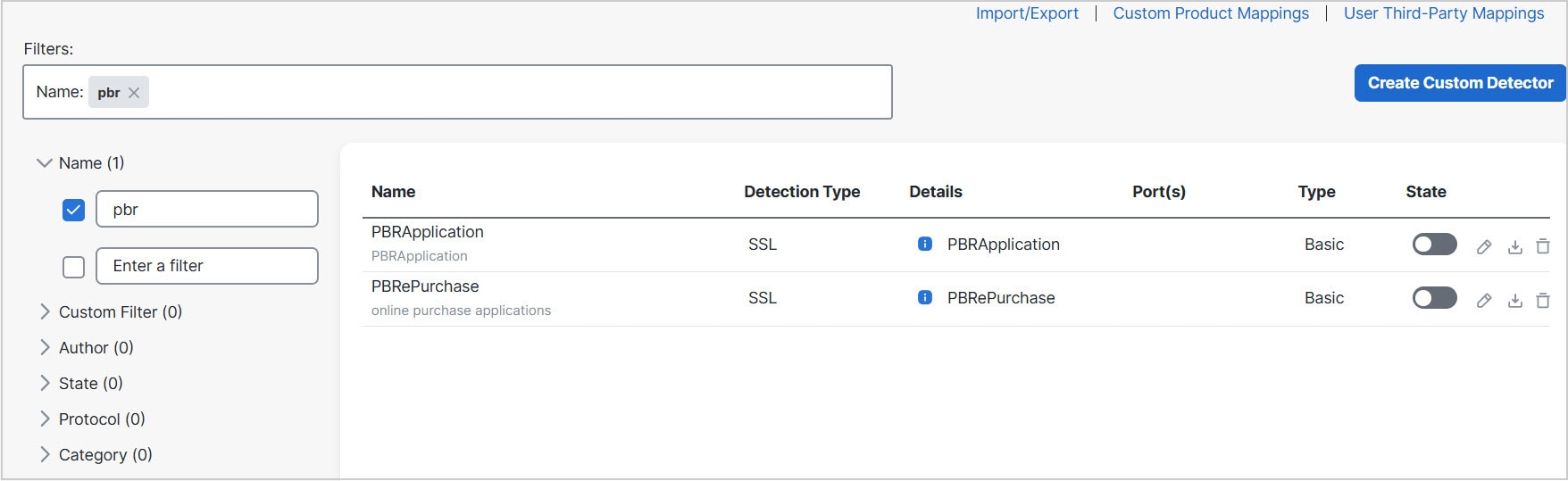The width and height of the screenshot is (1568, 481).
Task: Remove the pbr filter chip
Action: [x=134, y=93]
